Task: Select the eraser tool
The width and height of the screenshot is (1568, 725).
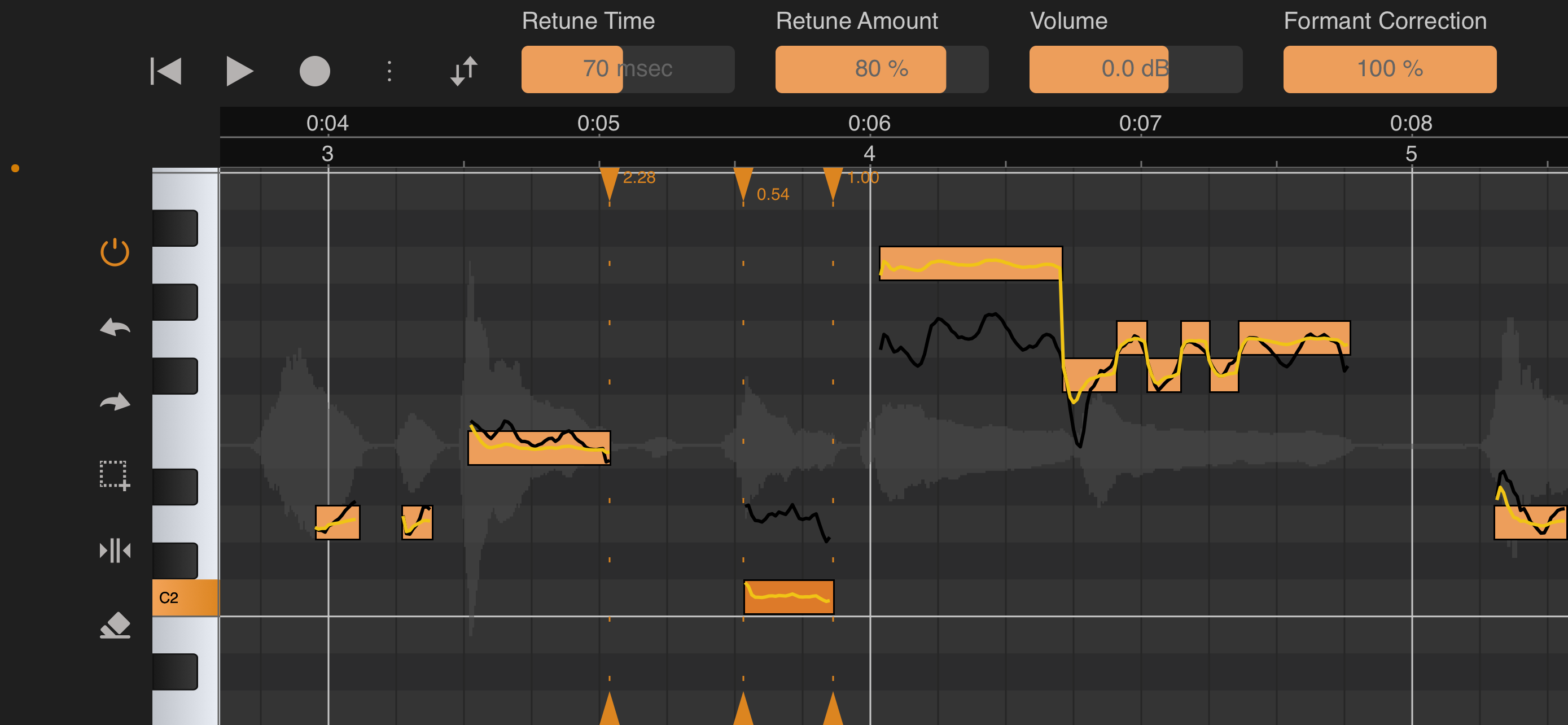Action: 115,625
